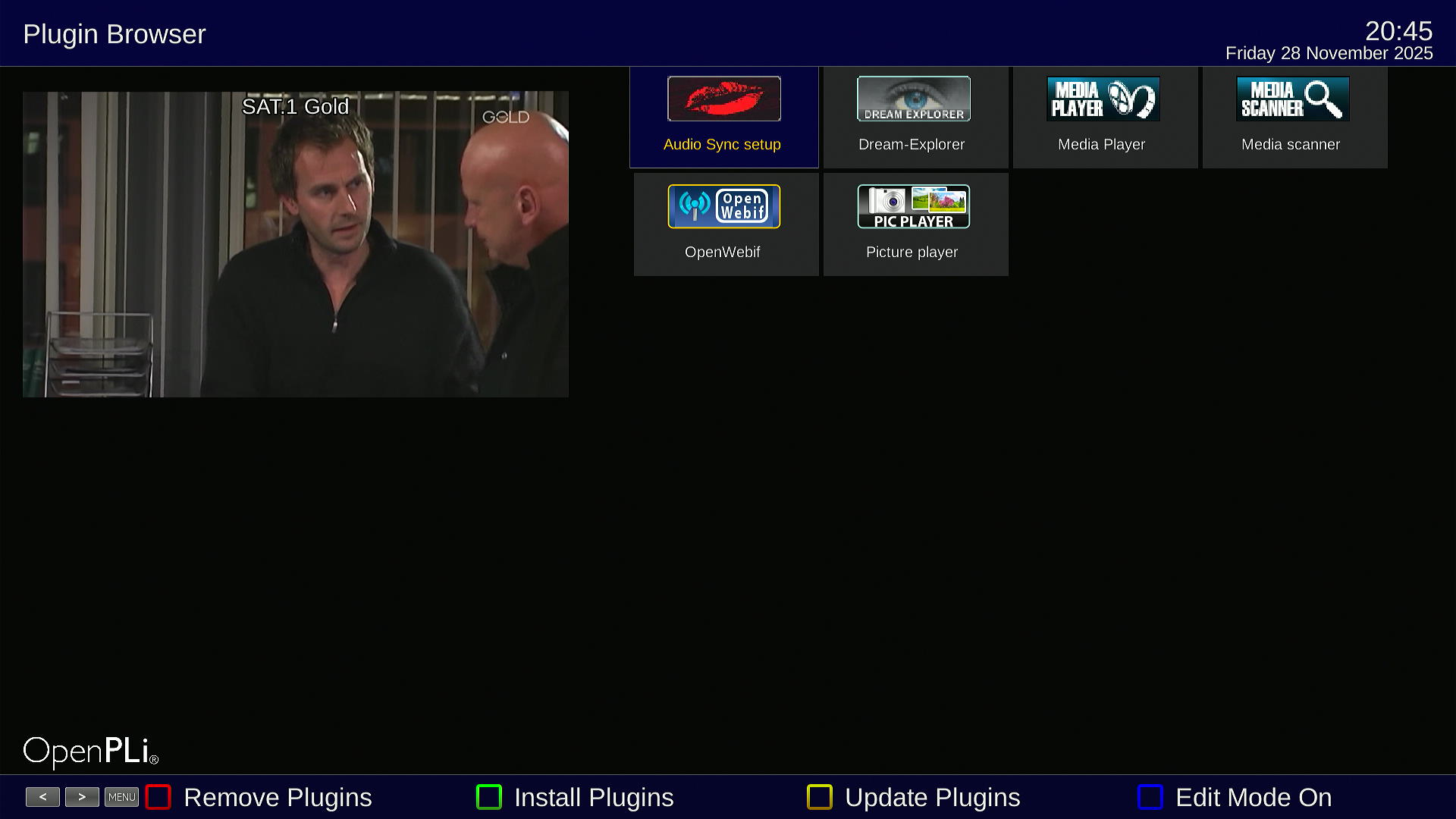Select the Install Plugins label
Image resolution: width=1456 pixels, height=819 pixels.
(594, 798)
